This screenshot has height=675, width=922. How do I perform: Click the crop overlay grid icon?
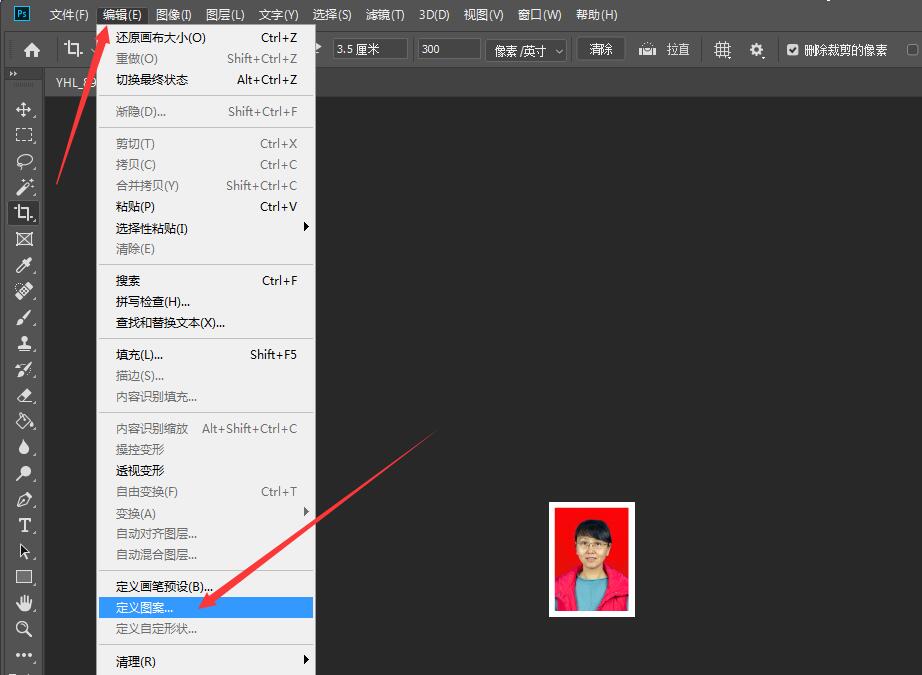click(x=722, y=49)
